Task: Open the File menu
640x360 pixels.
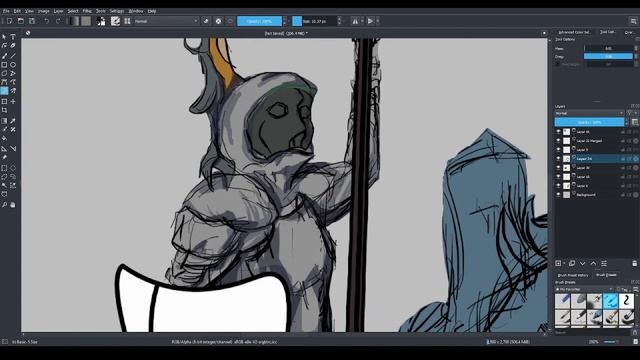Action: click(6, 11)
